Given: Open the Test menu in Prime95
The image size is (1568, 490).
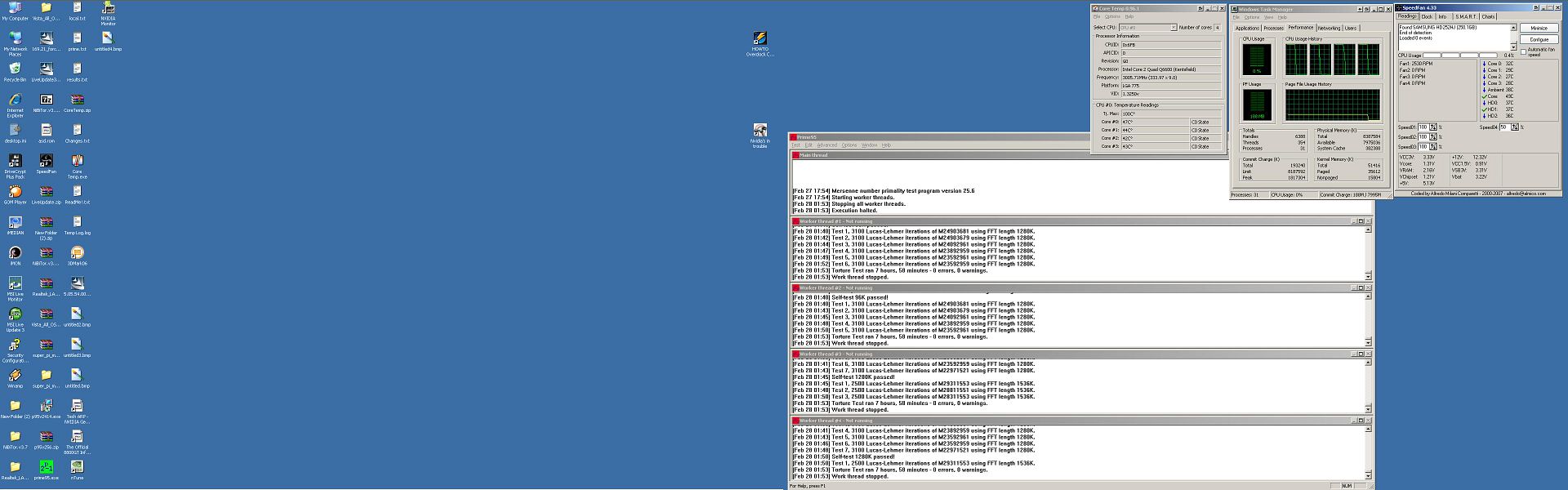Looking at the screenshot, I should (795, 145).
